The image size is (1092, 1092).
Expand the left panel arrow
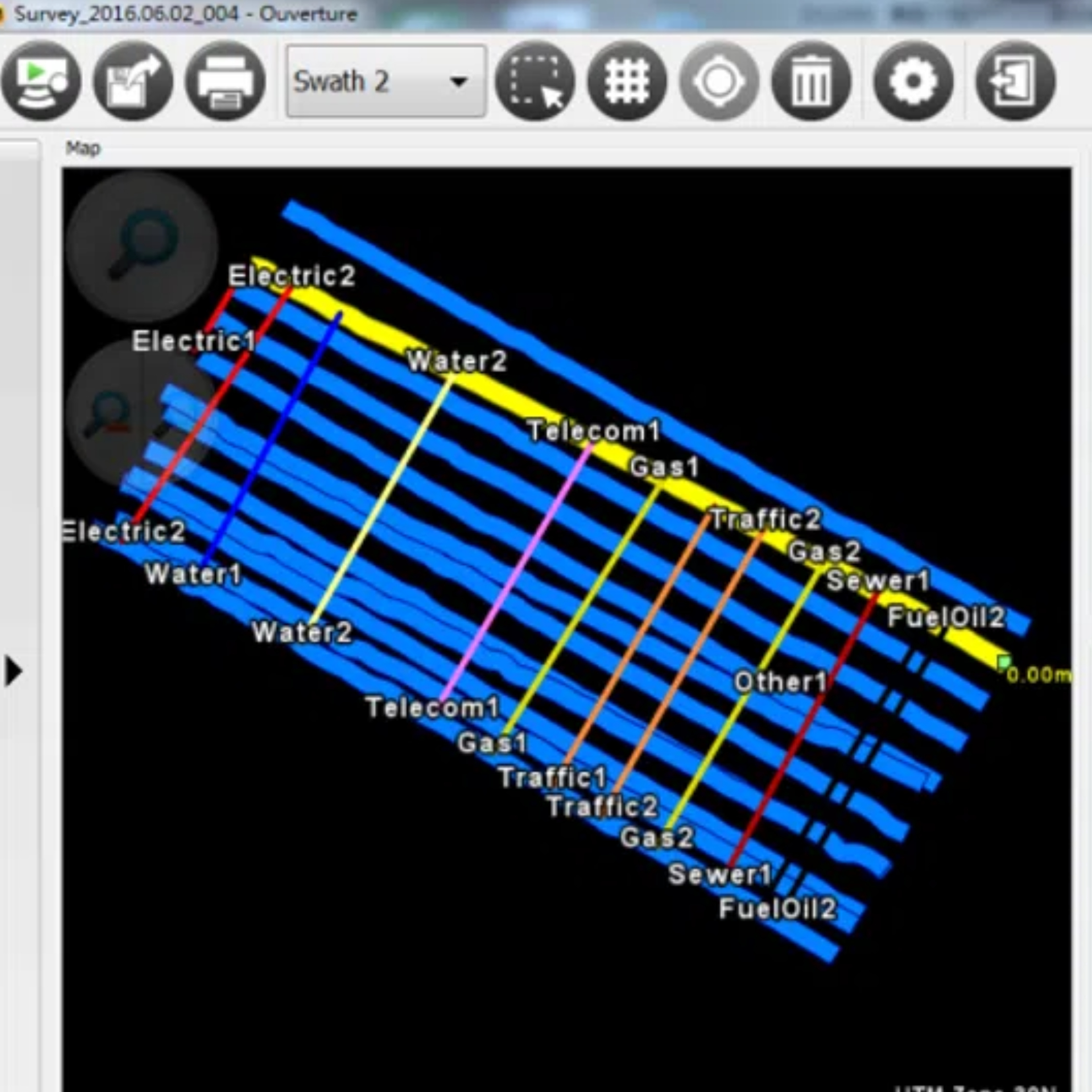14,671
